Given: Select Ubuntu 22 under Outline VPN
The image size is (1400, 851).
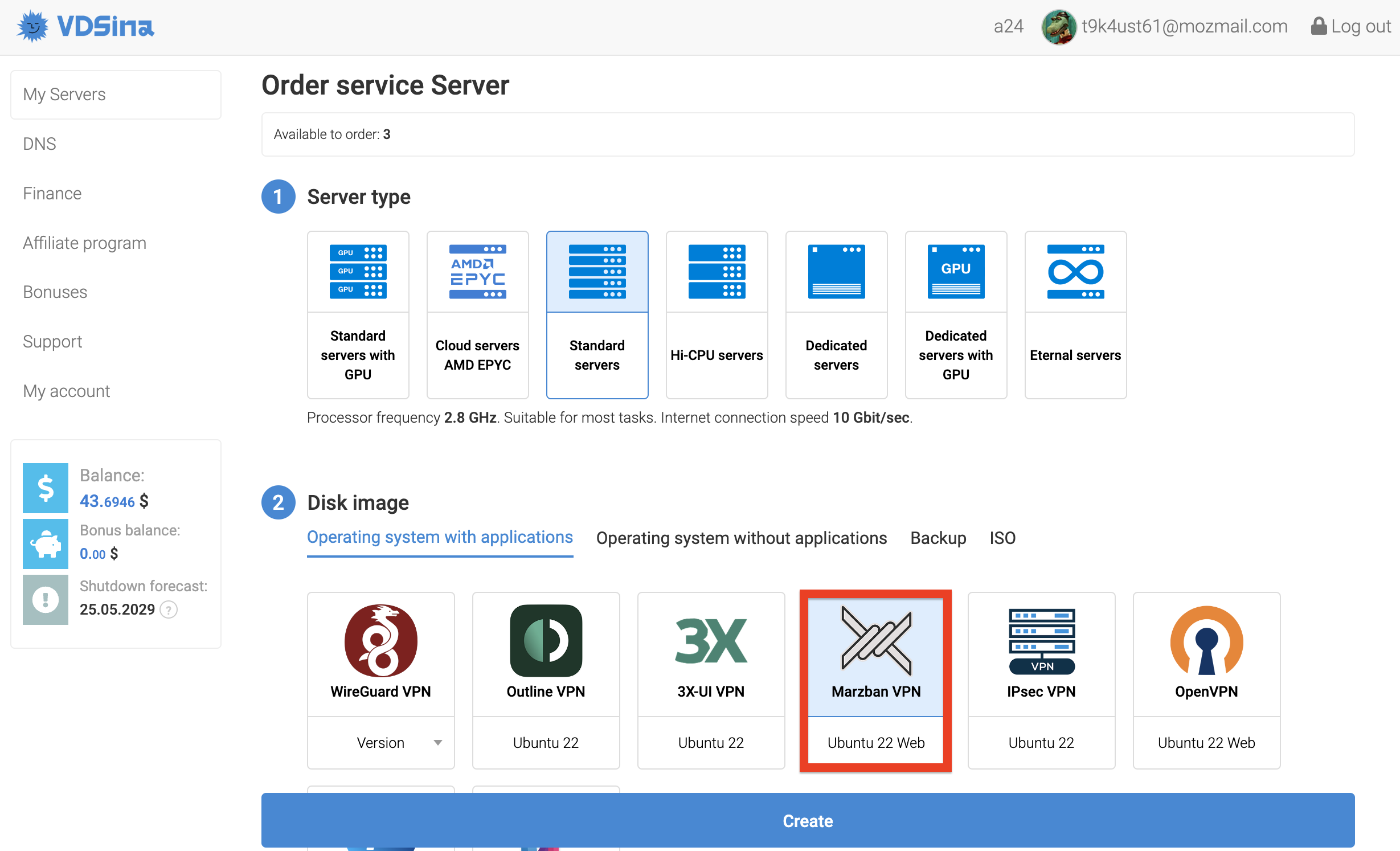Looking at the screenshot, I should 546,743.
